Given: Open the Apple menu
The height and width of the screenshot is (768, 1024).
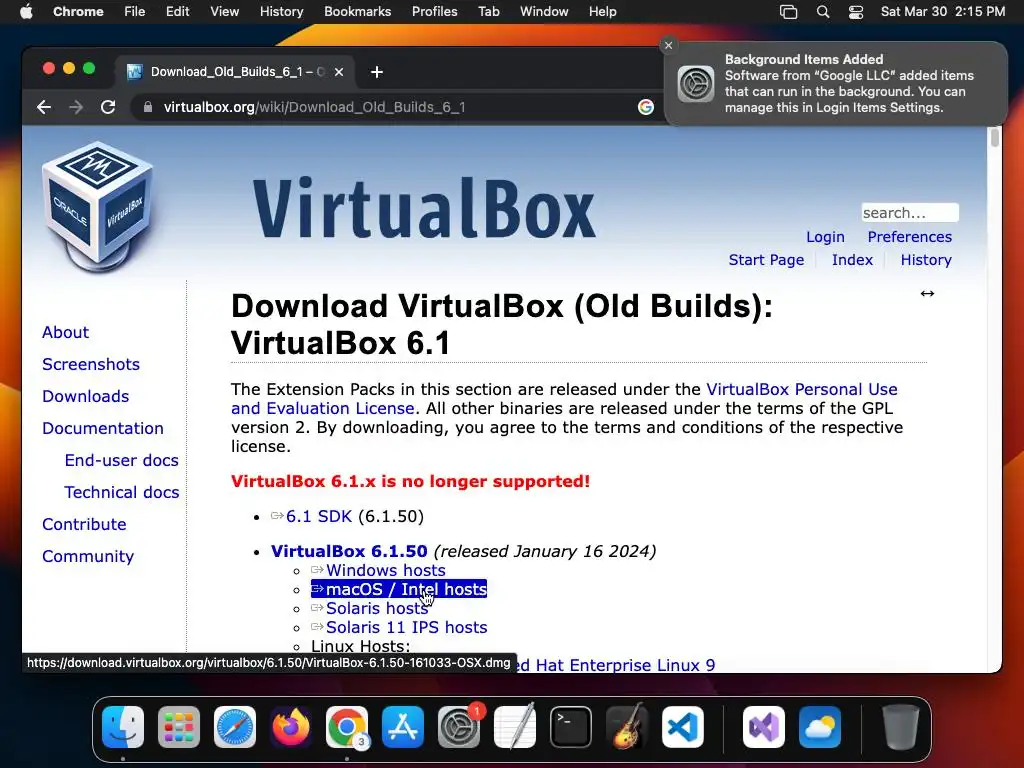Looking at the screenshot, I should pyautogui.click(x=26, y=12).
